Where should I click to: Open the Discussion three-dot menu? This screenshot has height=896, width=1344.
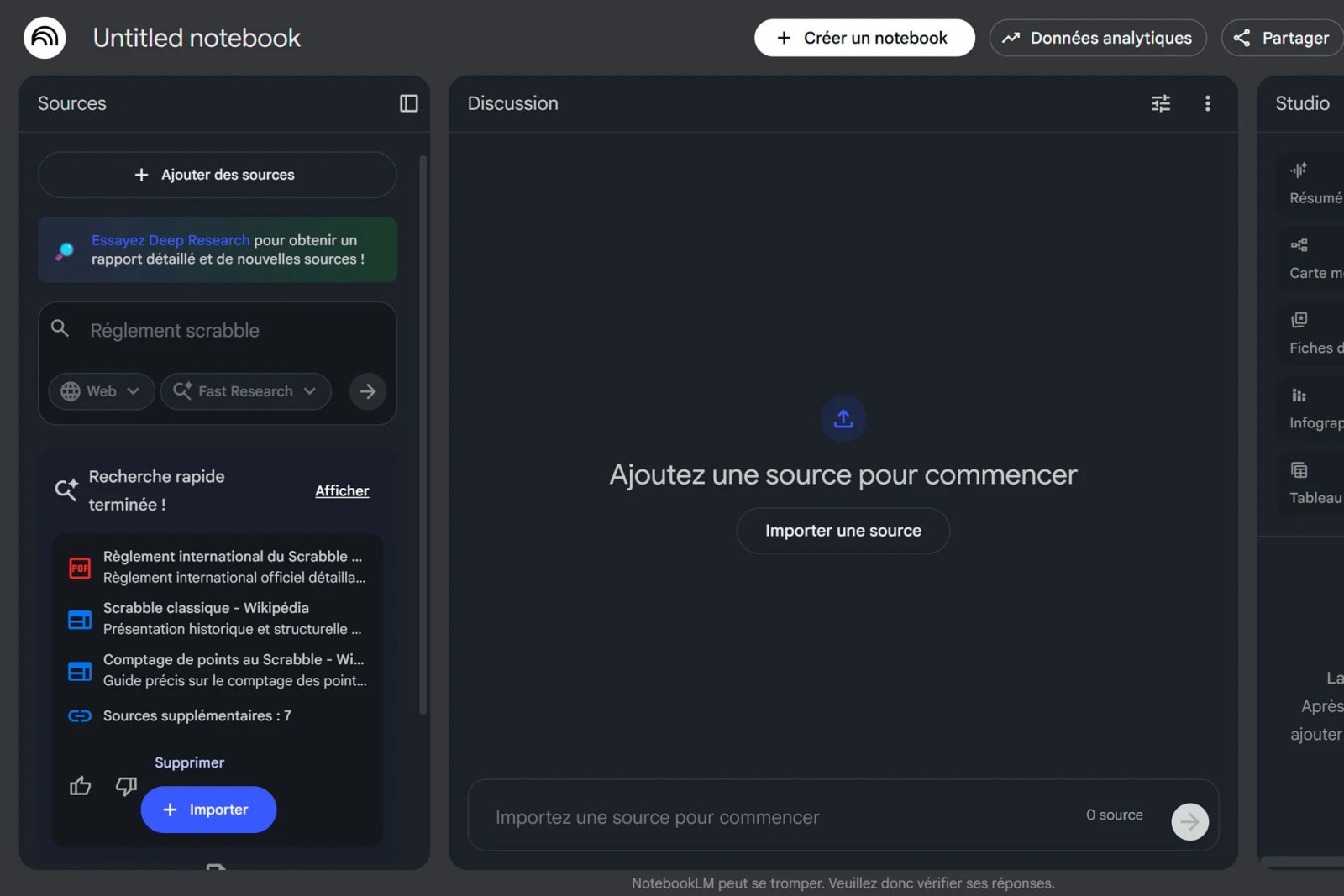pos(1207,103)
